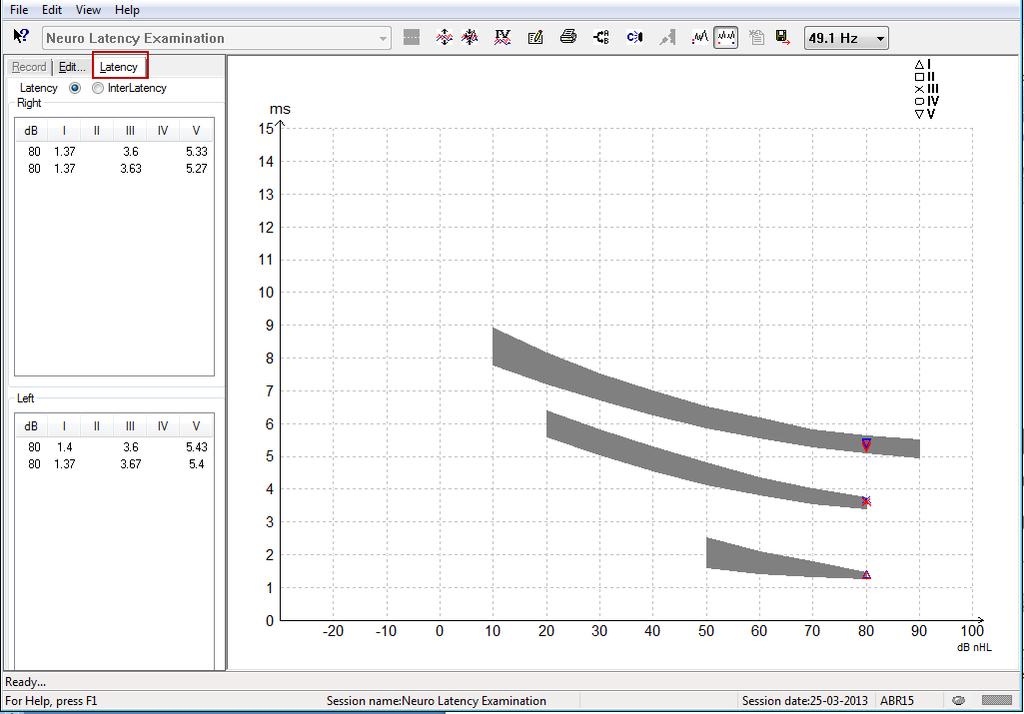Image resolution: width=1024 pixels, height=714 pixels.
Task: Click Right table dB column header
Action: click(31, 131)
